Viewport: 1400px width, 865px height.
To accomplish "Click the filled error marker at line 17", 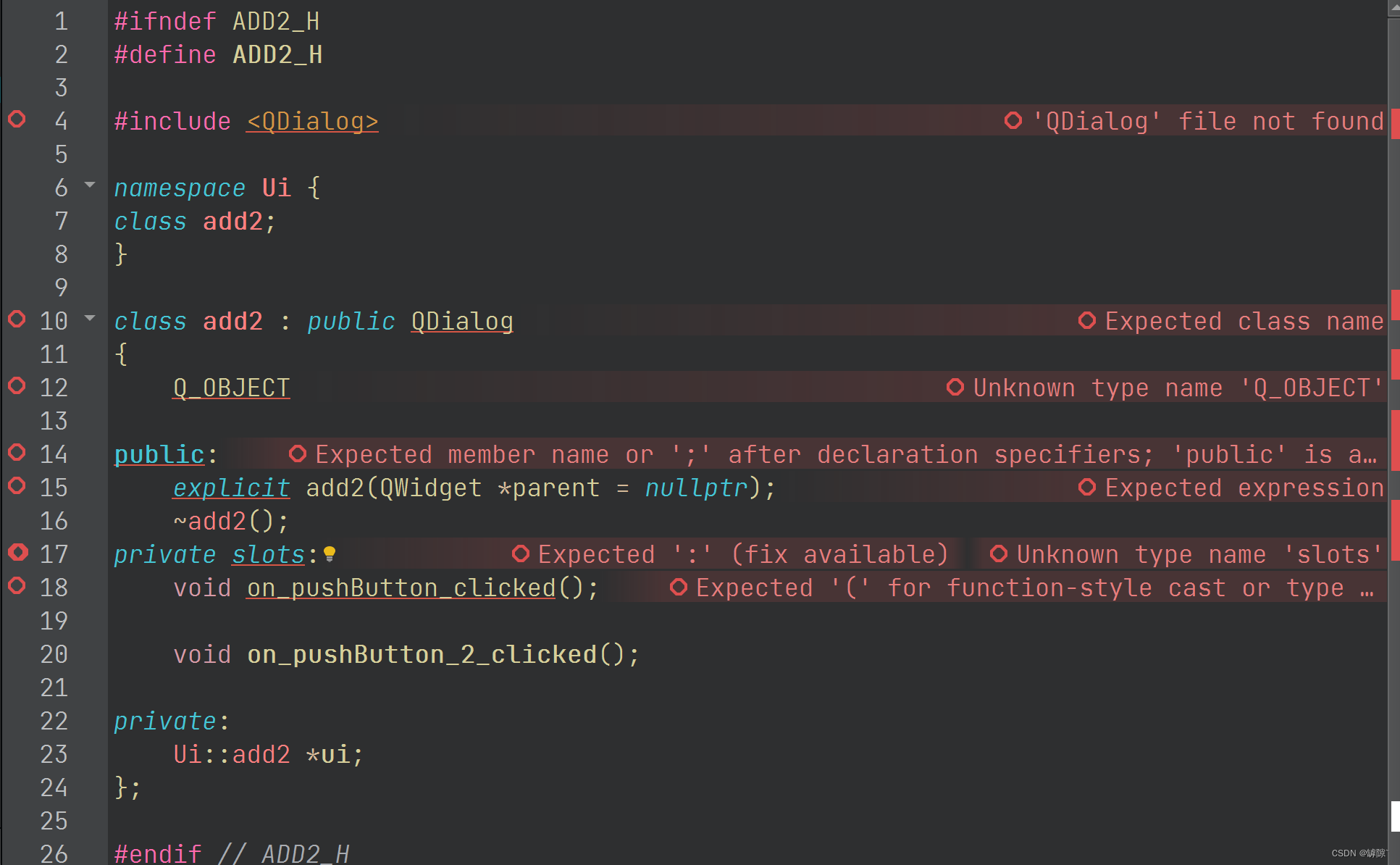I will tap(17, 552).
